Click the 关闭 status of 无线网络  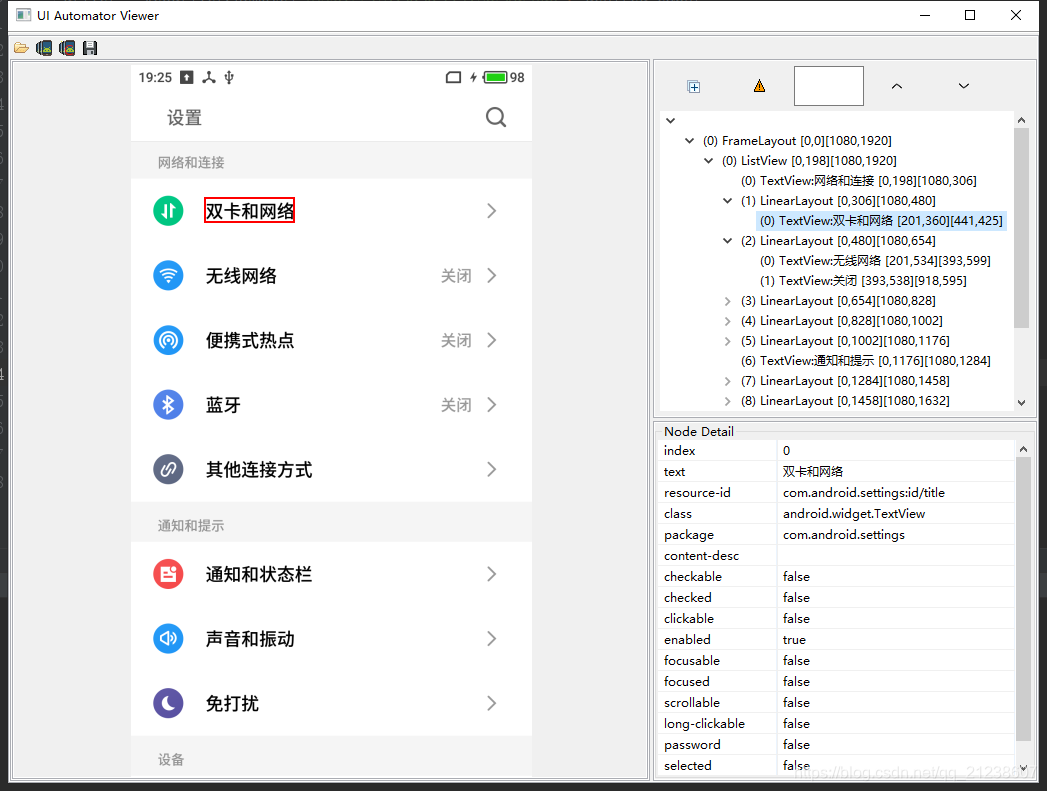point(456,276)
